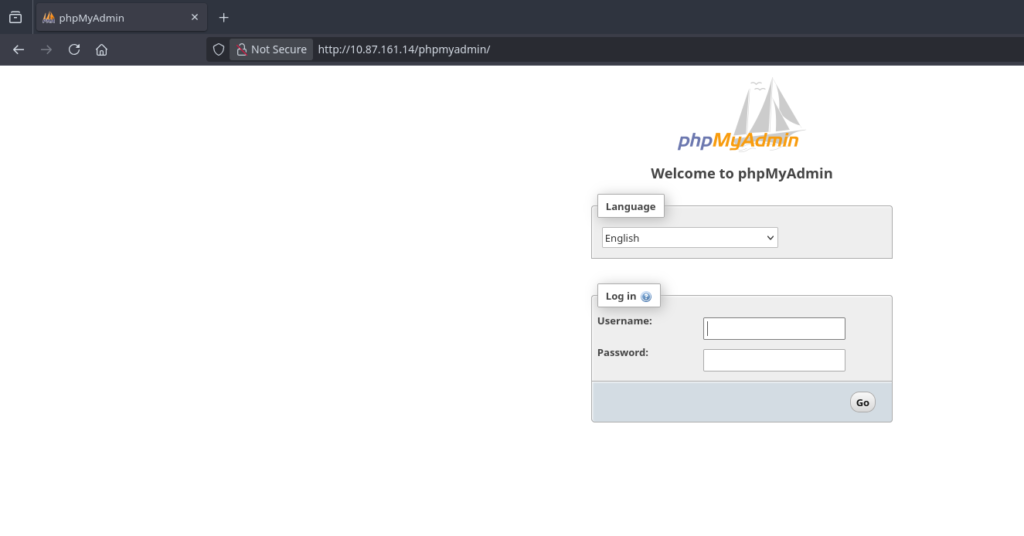Click the Password label

(x=622, y=352)
